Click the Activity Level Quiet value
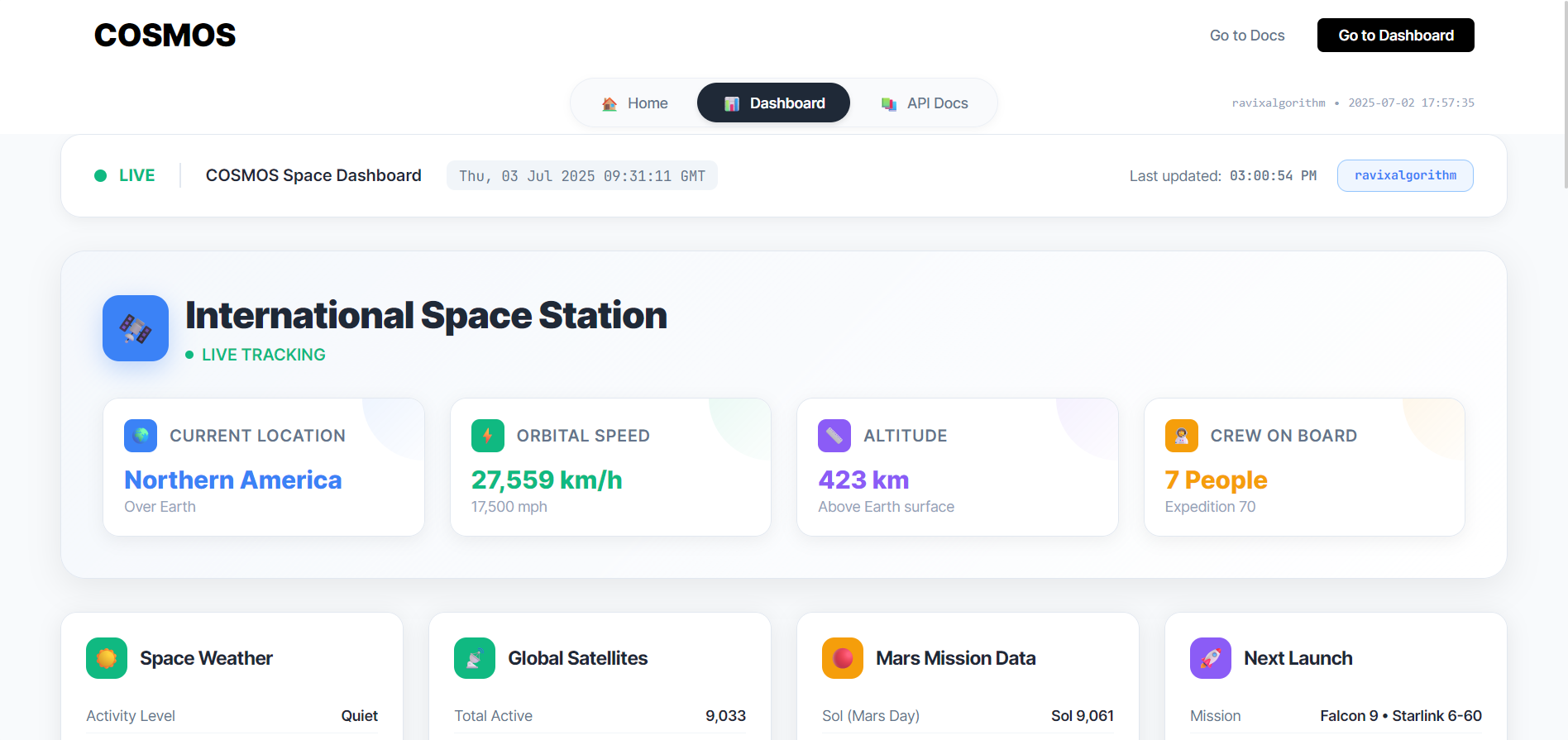The image size is (1568, 740). point(360,716)
